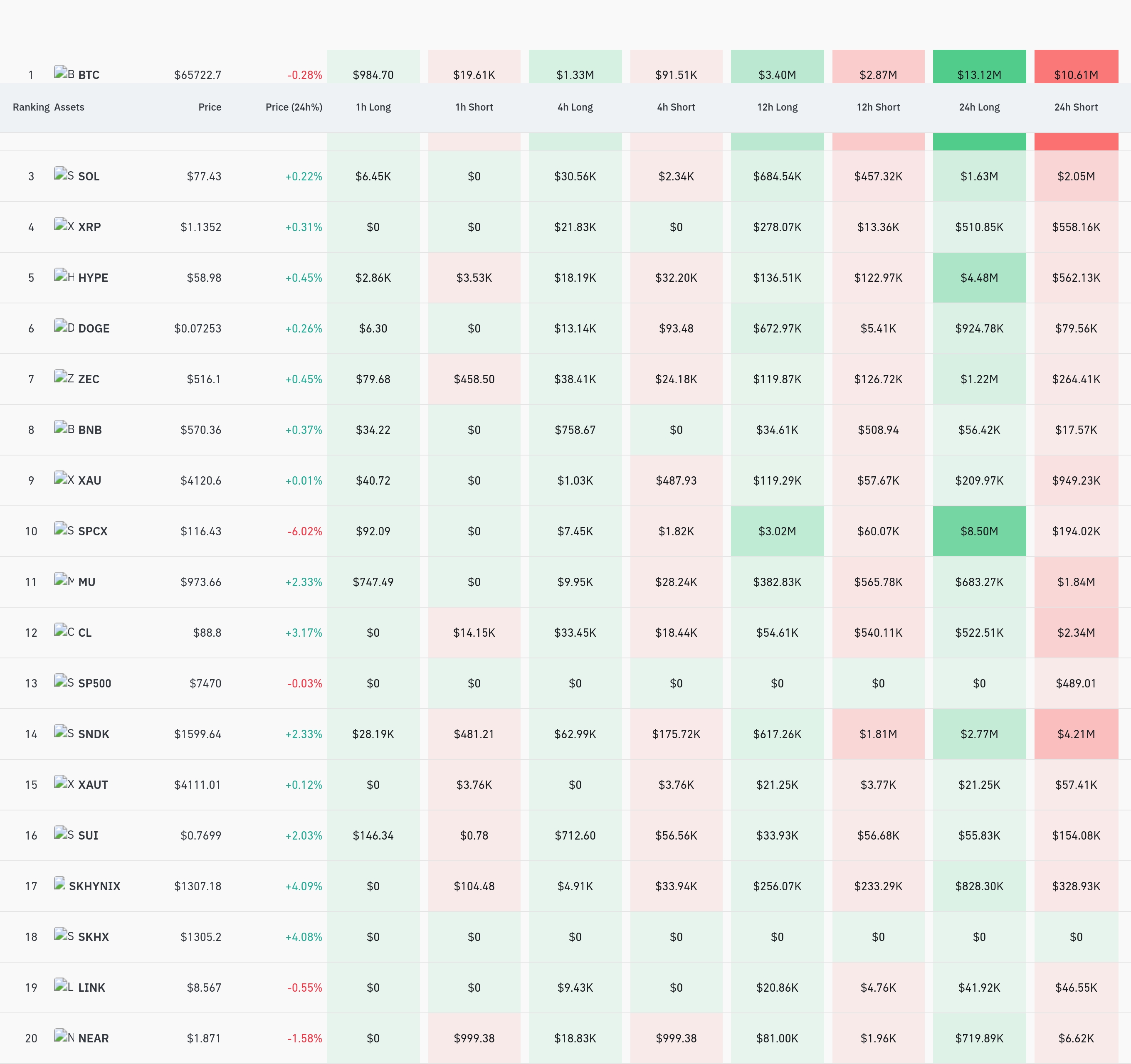Open the SKHYNIX asset name
This screenshot has width=1131, height=1064.
click(95, 886)
